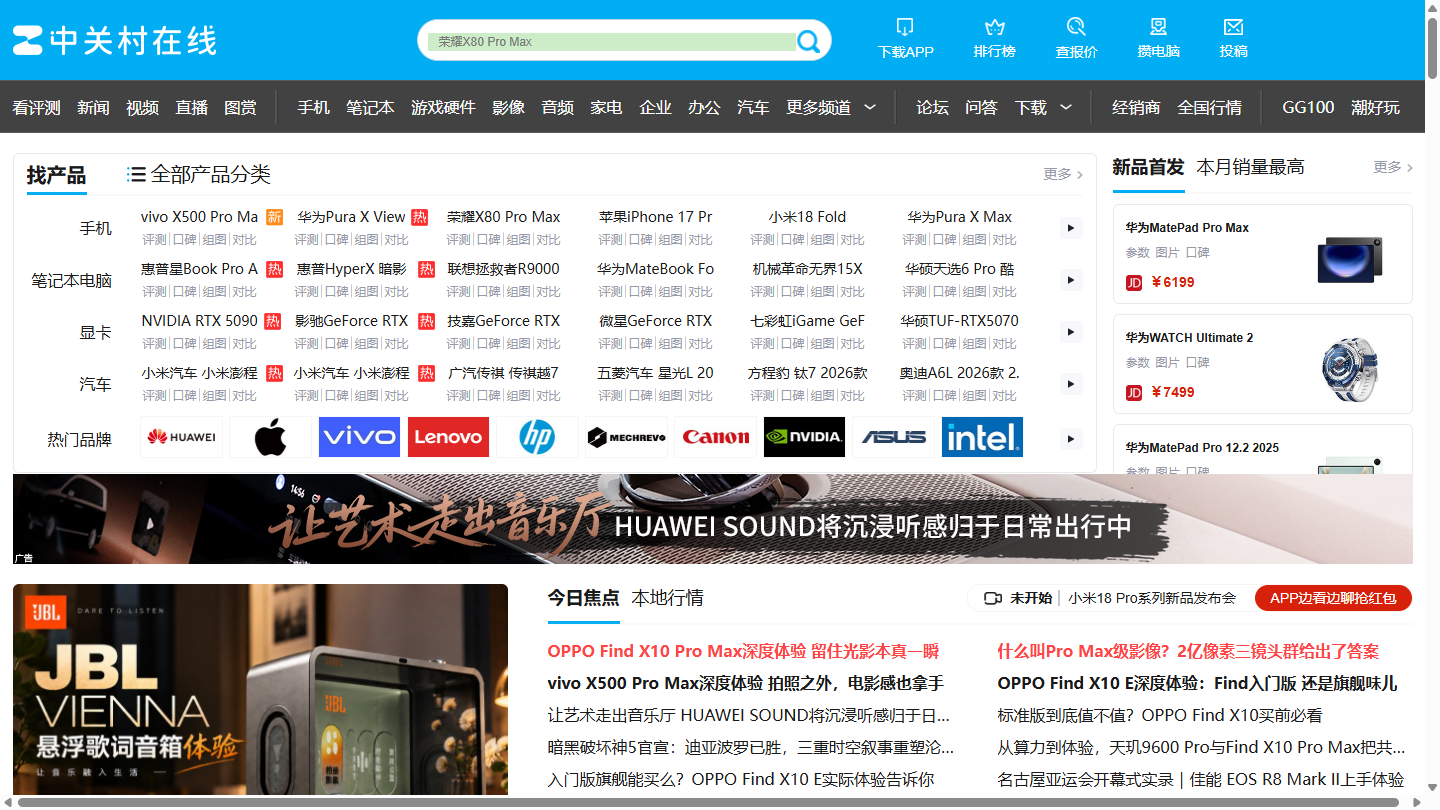This screenshot has width=1440, height=810.
Task: Open the NVIDIA RTX 5090 product link
Action: pos(199,321)
